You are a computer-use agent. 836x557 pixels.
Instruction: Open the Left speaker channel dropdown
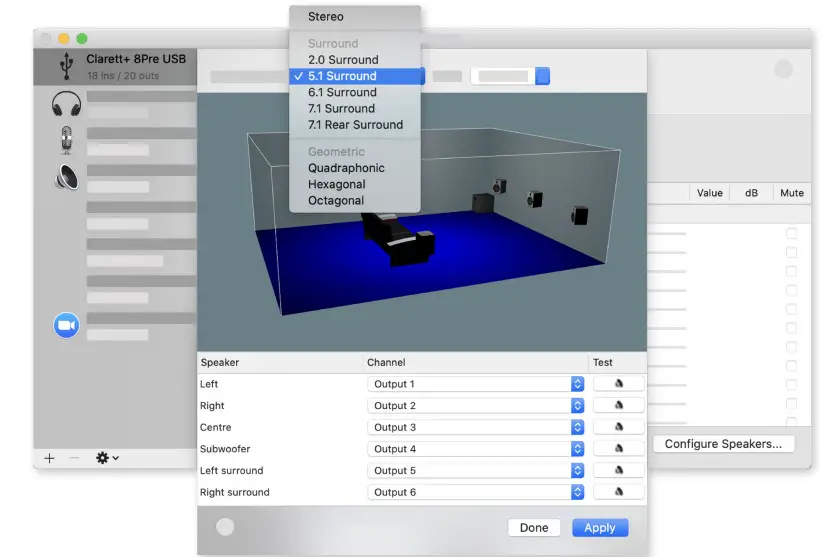(476, 384)
